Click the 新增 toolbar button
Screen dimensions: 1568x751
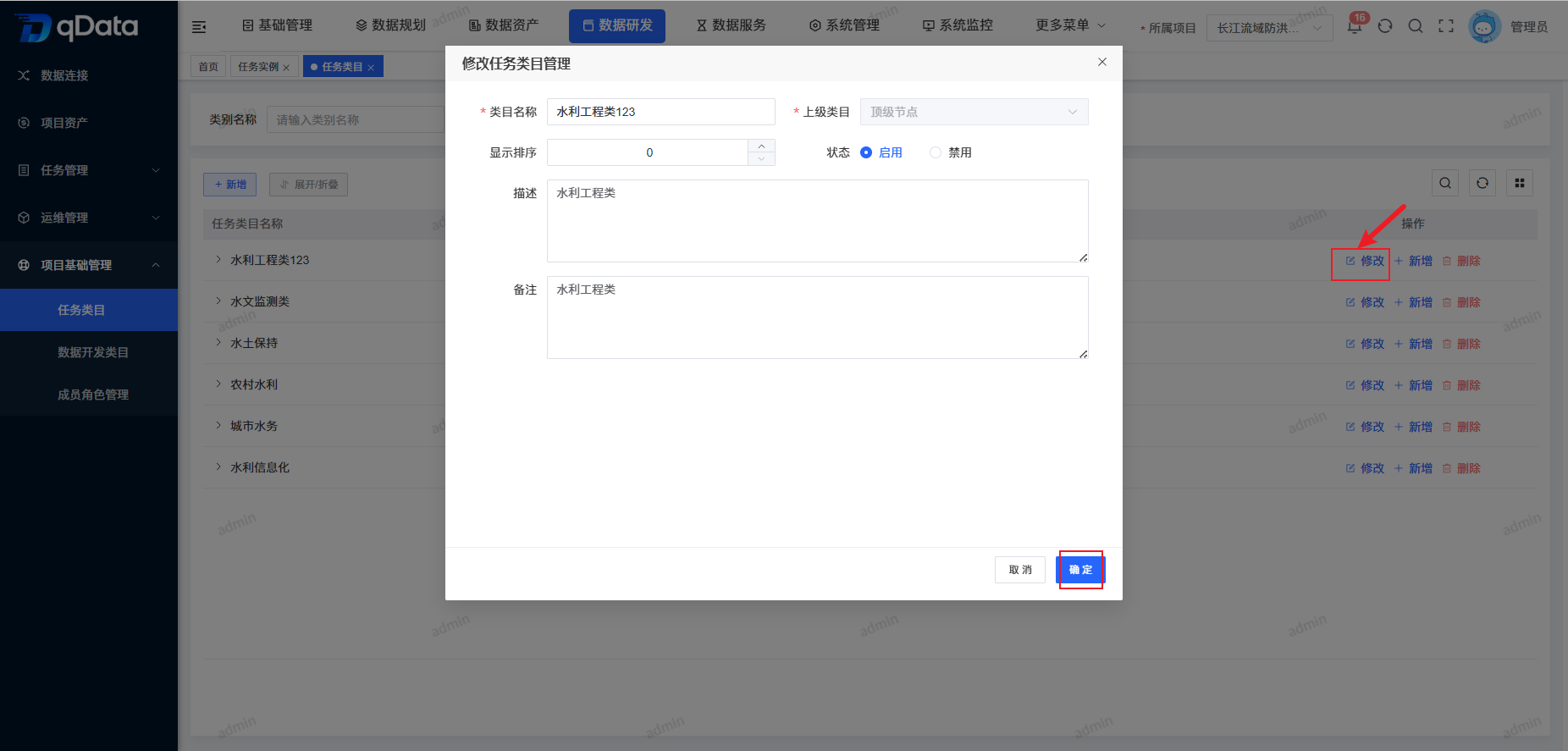[229, 185]
